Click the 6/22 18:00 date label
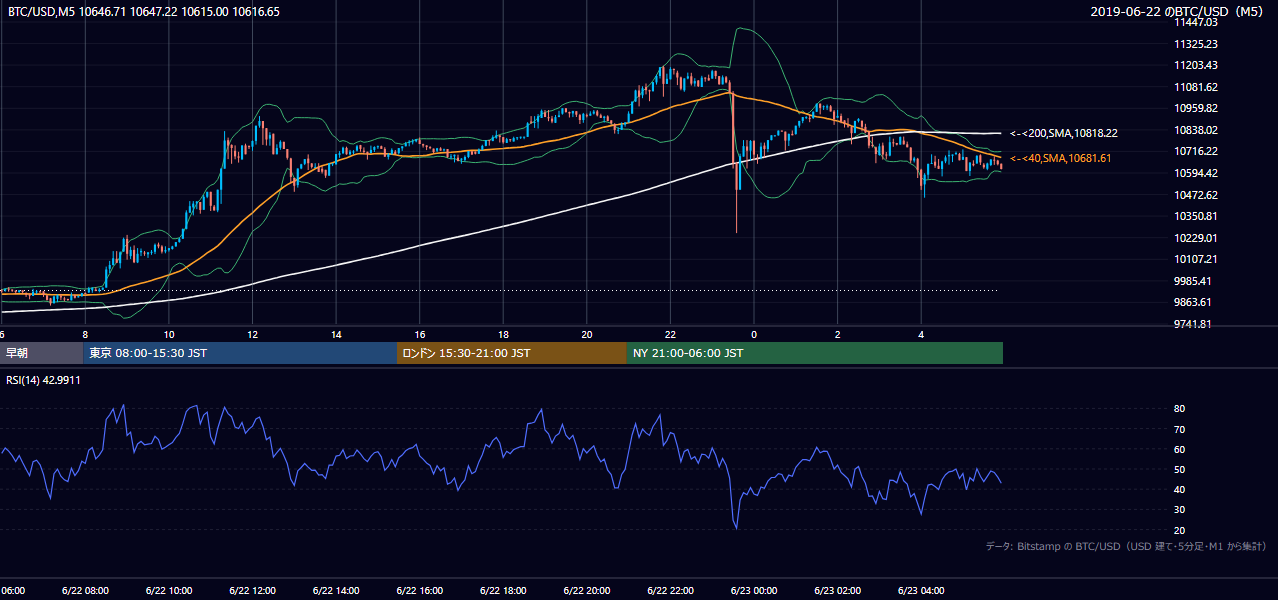Viewport: 1278px width, 600px height. coord(503,591)
